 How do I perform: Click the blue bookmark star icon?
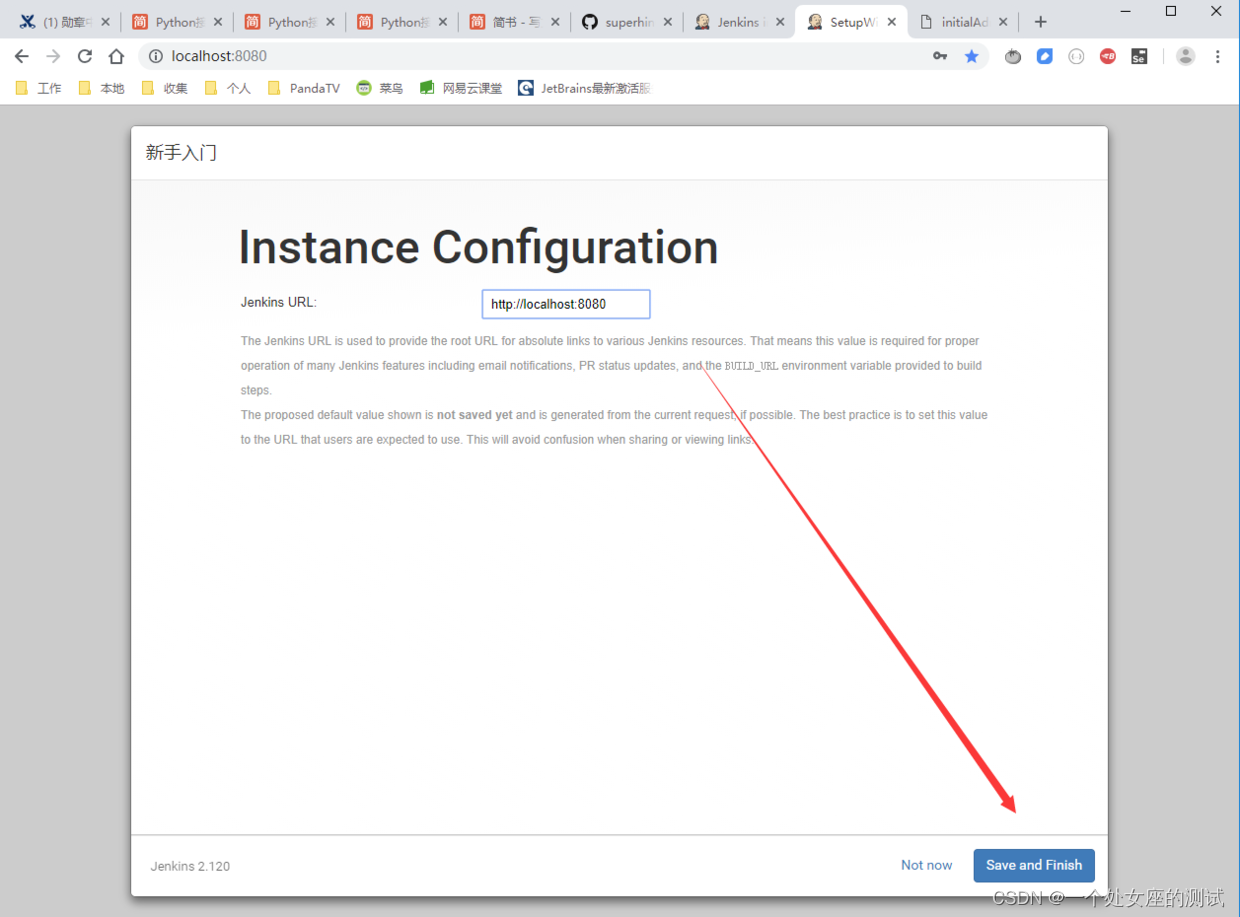click(971, 56)
